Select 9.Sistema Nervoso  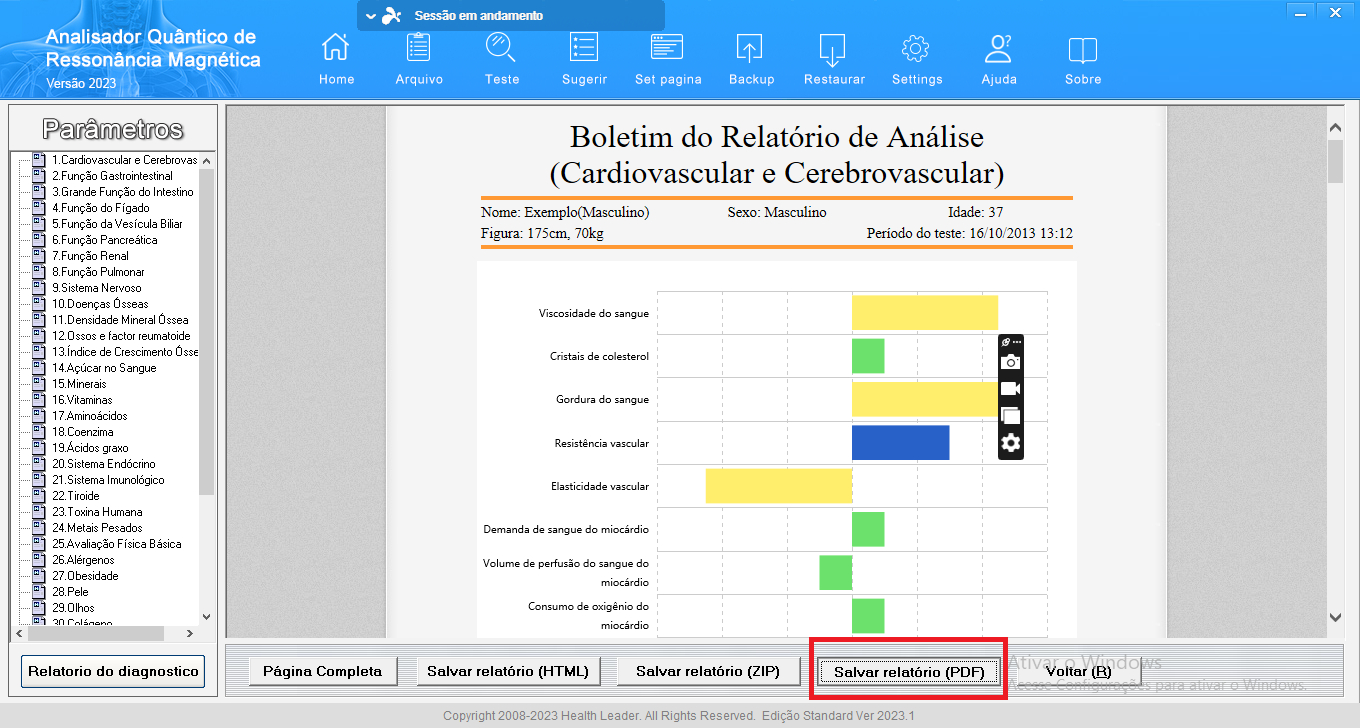coord(97,288)
